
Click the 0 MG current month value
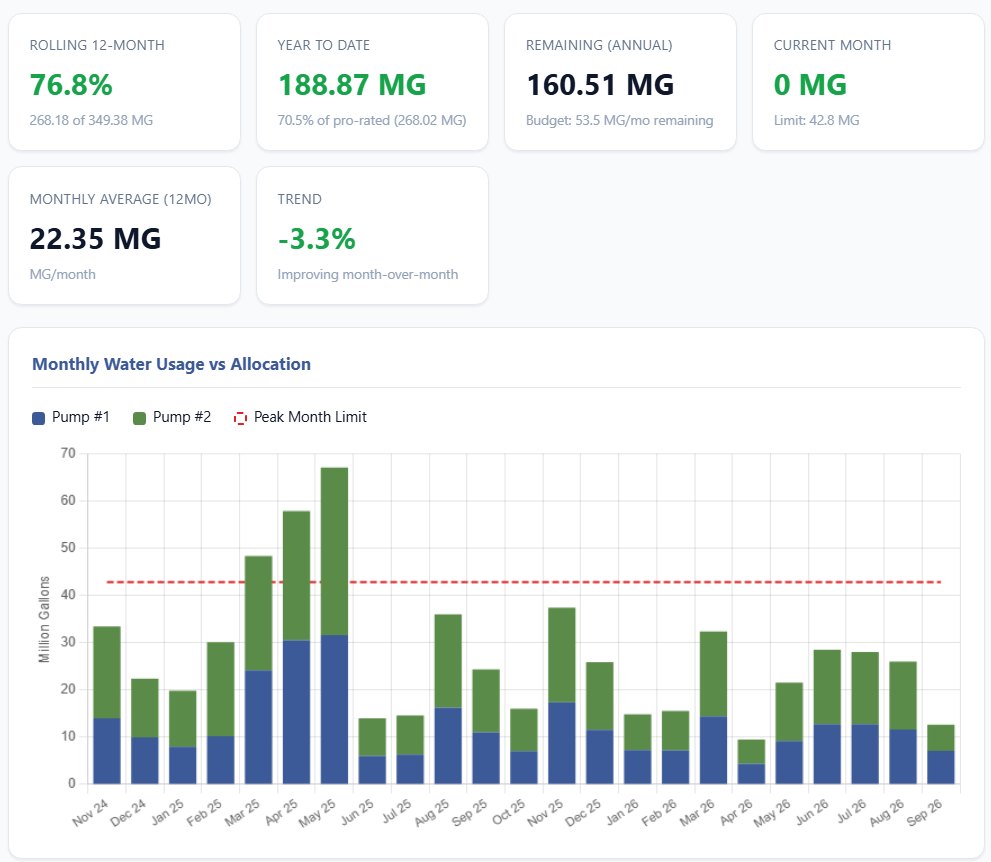pos(810,85)
